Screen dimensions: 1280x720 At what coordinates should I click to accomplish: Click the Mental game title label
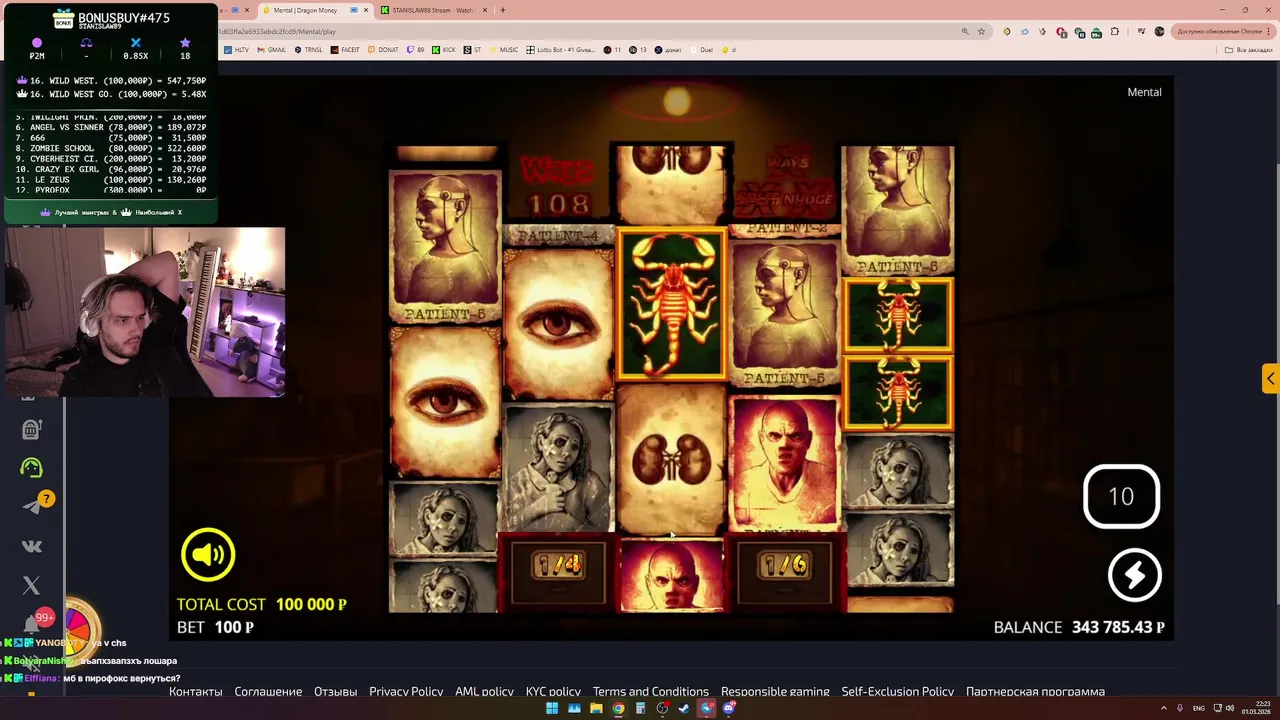(x=1144, y=92)
